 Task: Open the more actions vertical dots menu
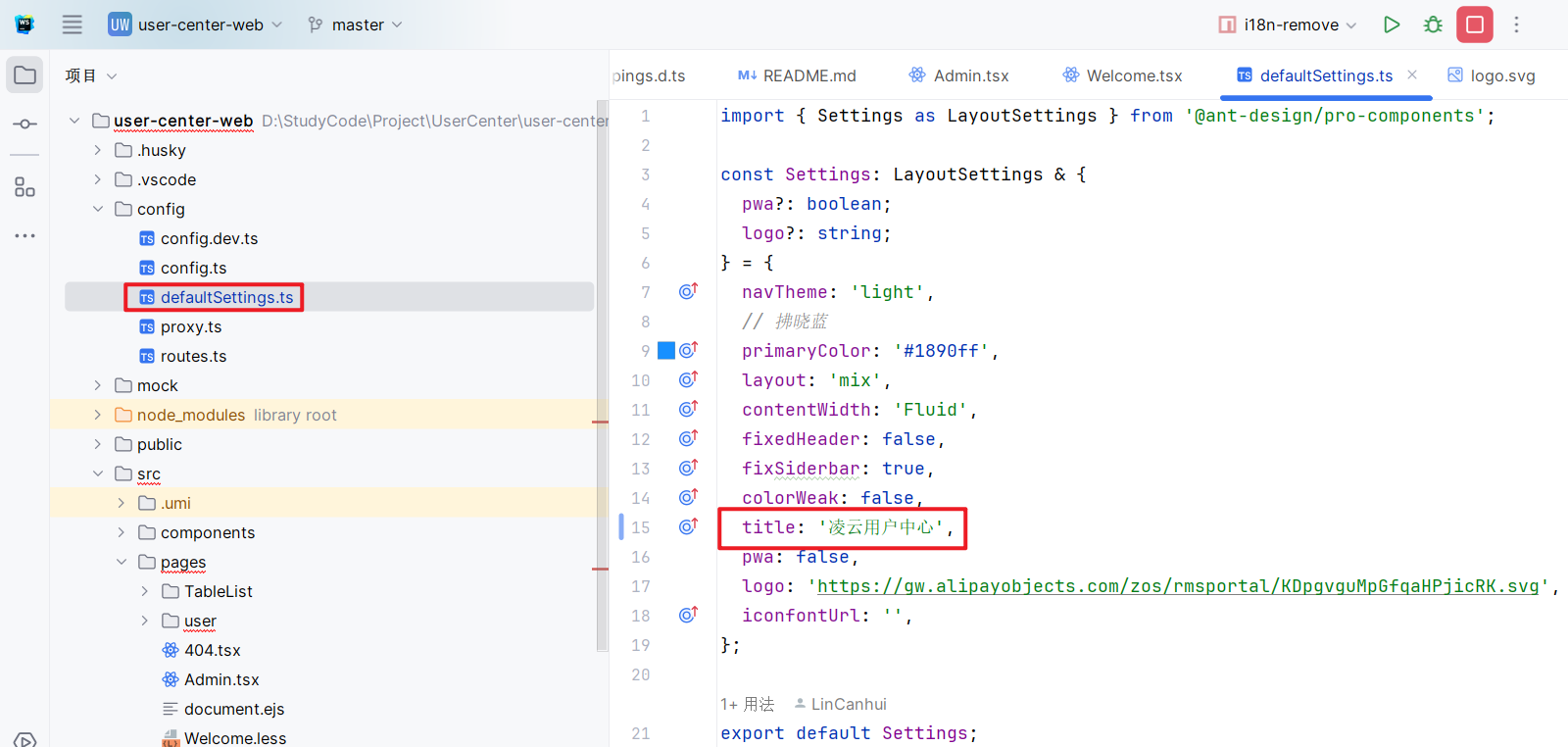point(1516,25)
